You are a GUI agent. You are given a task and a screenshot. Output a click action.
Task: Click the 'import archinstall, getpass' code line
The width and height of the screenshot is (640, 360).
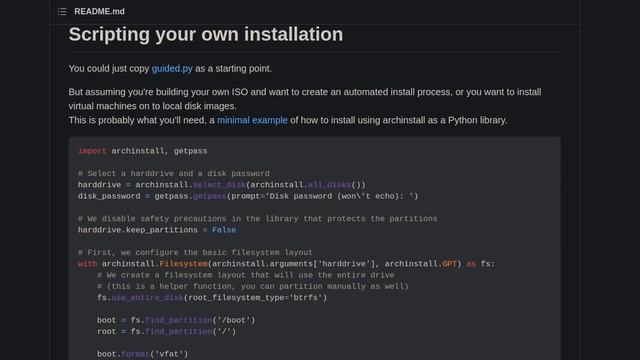click(142, 151)
